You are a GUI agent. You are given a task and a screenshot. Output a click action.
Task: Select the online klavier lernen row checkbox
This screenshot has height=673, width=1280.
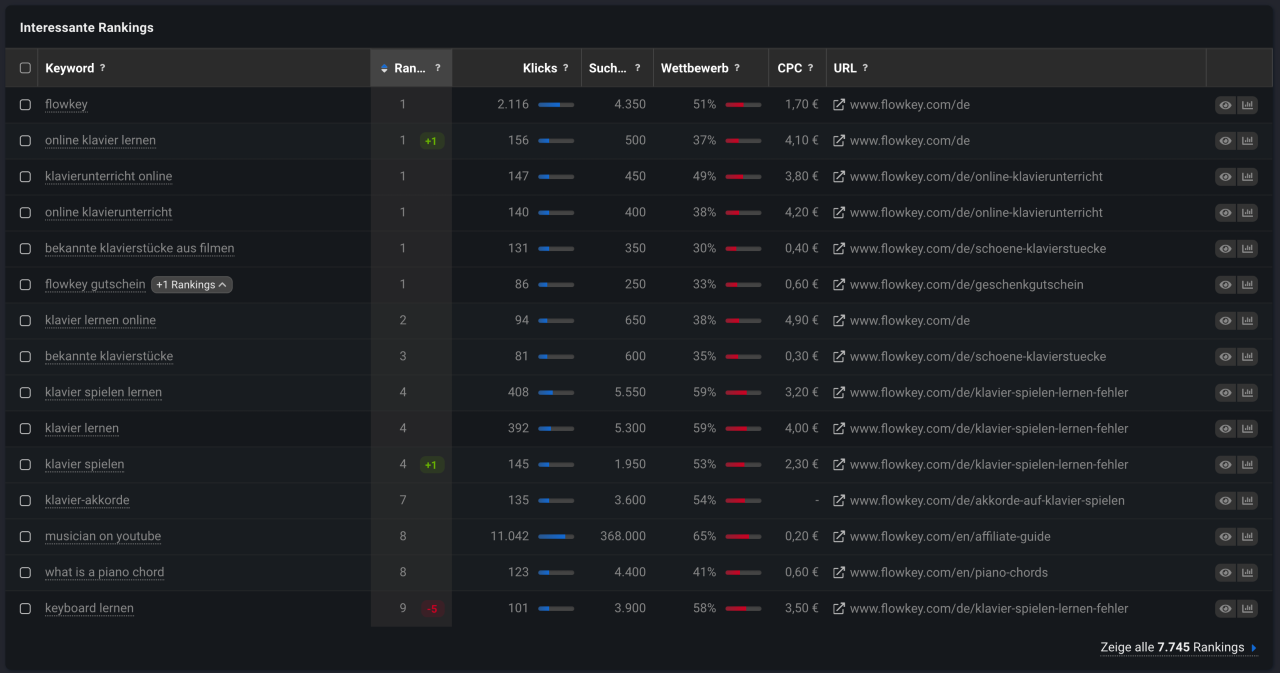point(25,141)
